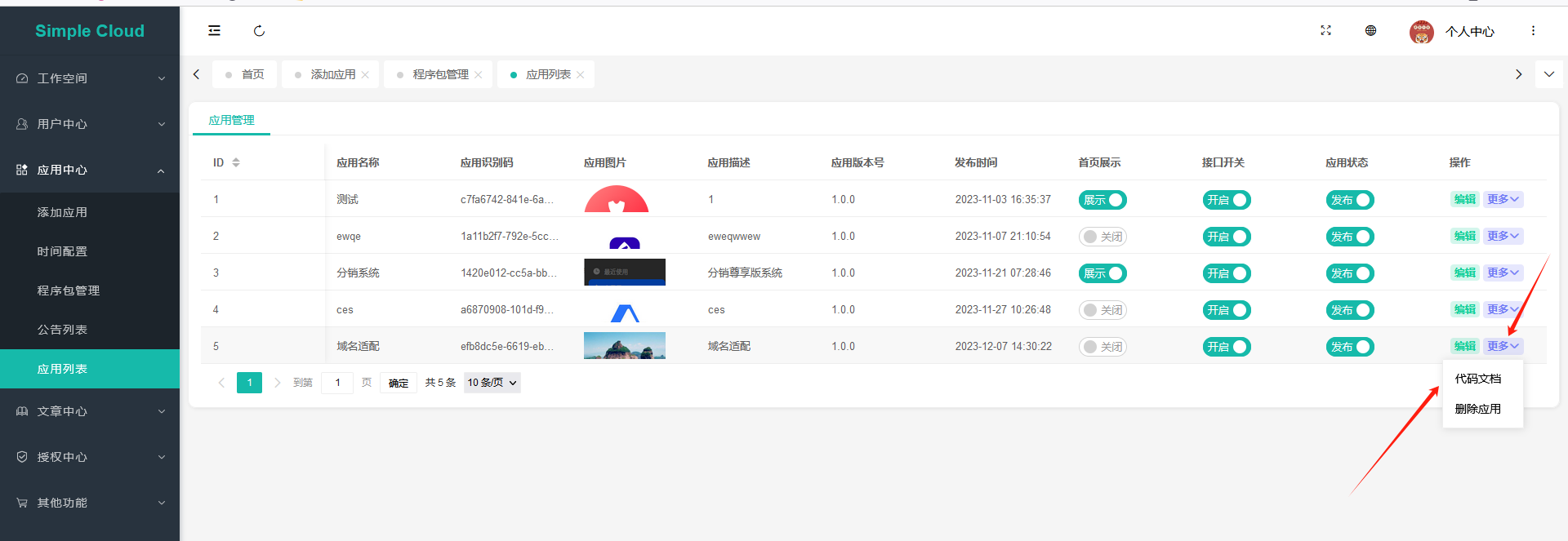
Task: Toggle 首页展示 switch for ewqe row
Action: [1102, 237]
